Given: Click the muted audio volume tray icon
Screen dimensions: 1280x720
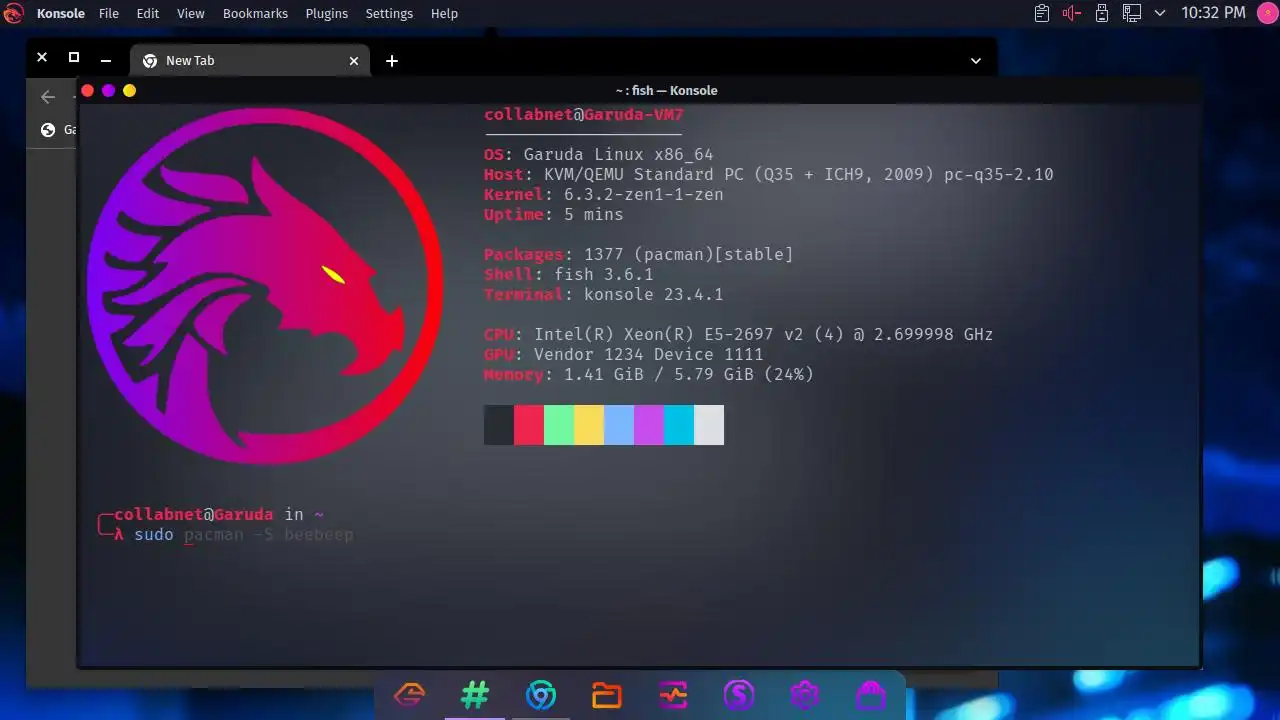Looking at the screenshot, I should 1072,13.
